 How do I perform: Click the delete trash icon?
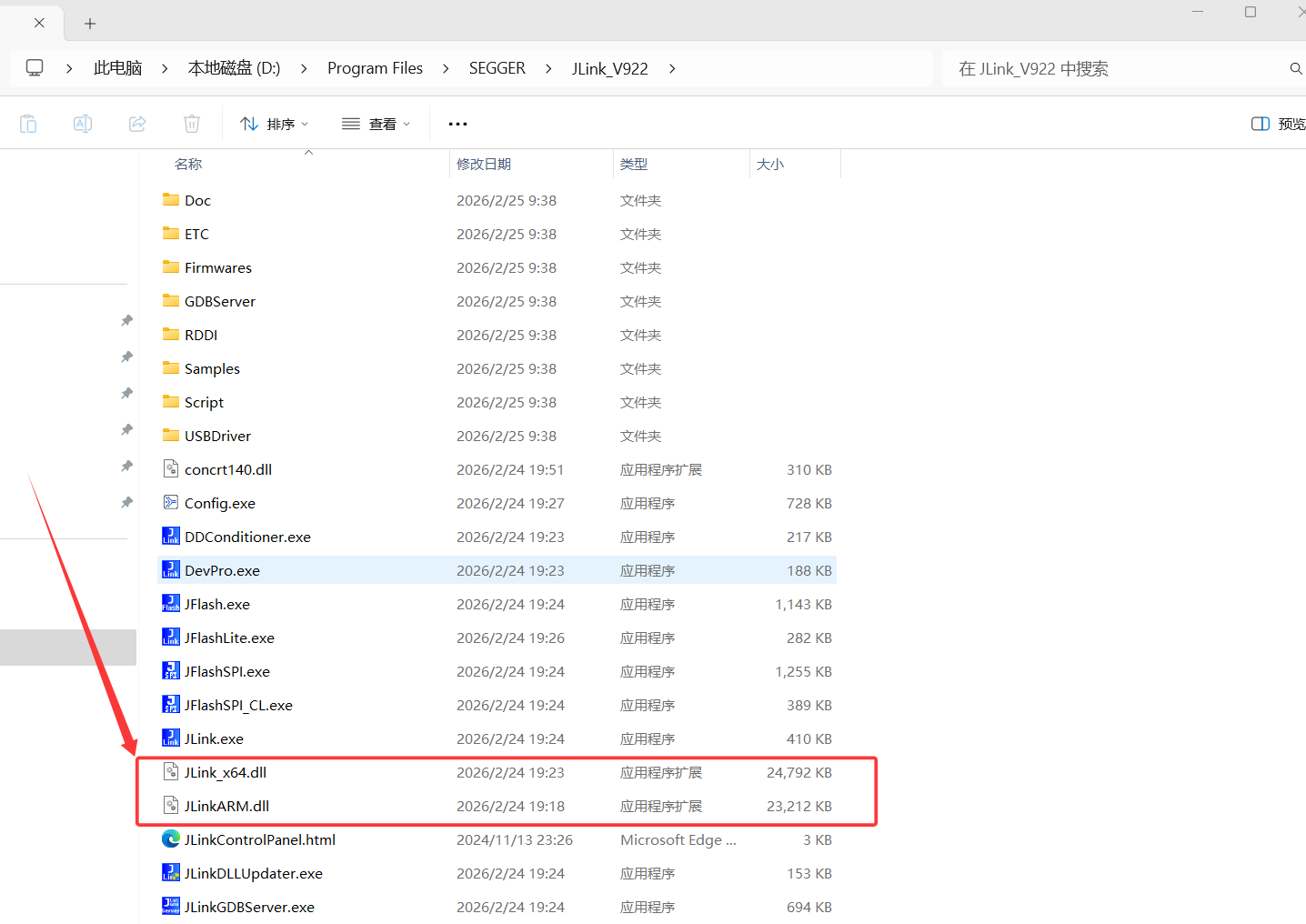(x=192, y=124)
